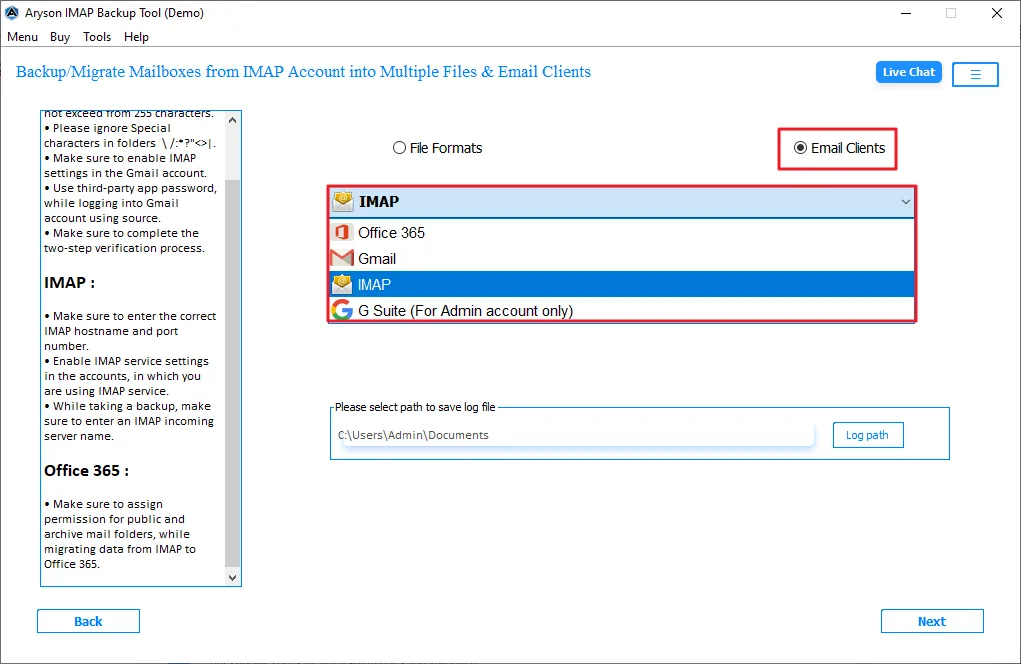This screenshot has height=664, width=1021.
Task: Click the 'Office 365 :' heading in instructions
Action: (87, 471)
